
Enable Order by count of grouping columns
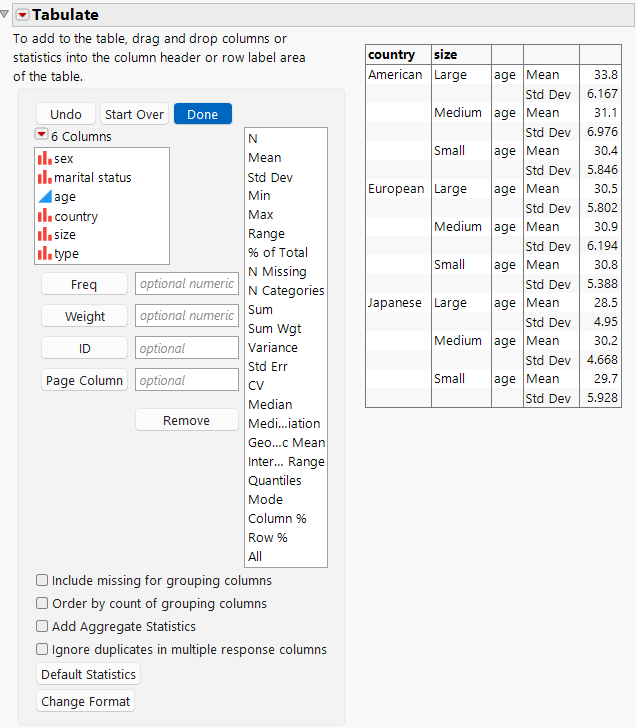tap(42, 603)
